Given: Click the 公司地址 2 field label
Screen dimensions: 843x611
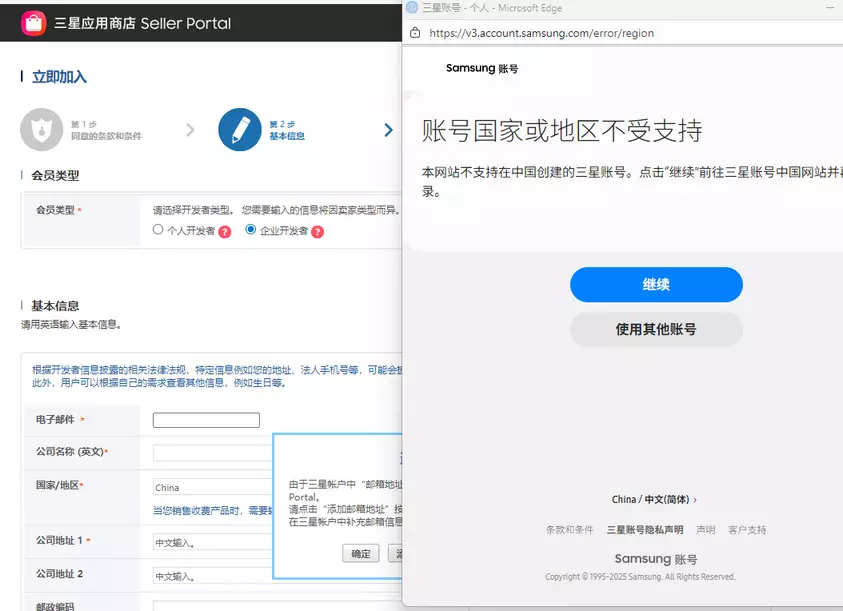Looking at the screenshot, I should coord(59,574).
